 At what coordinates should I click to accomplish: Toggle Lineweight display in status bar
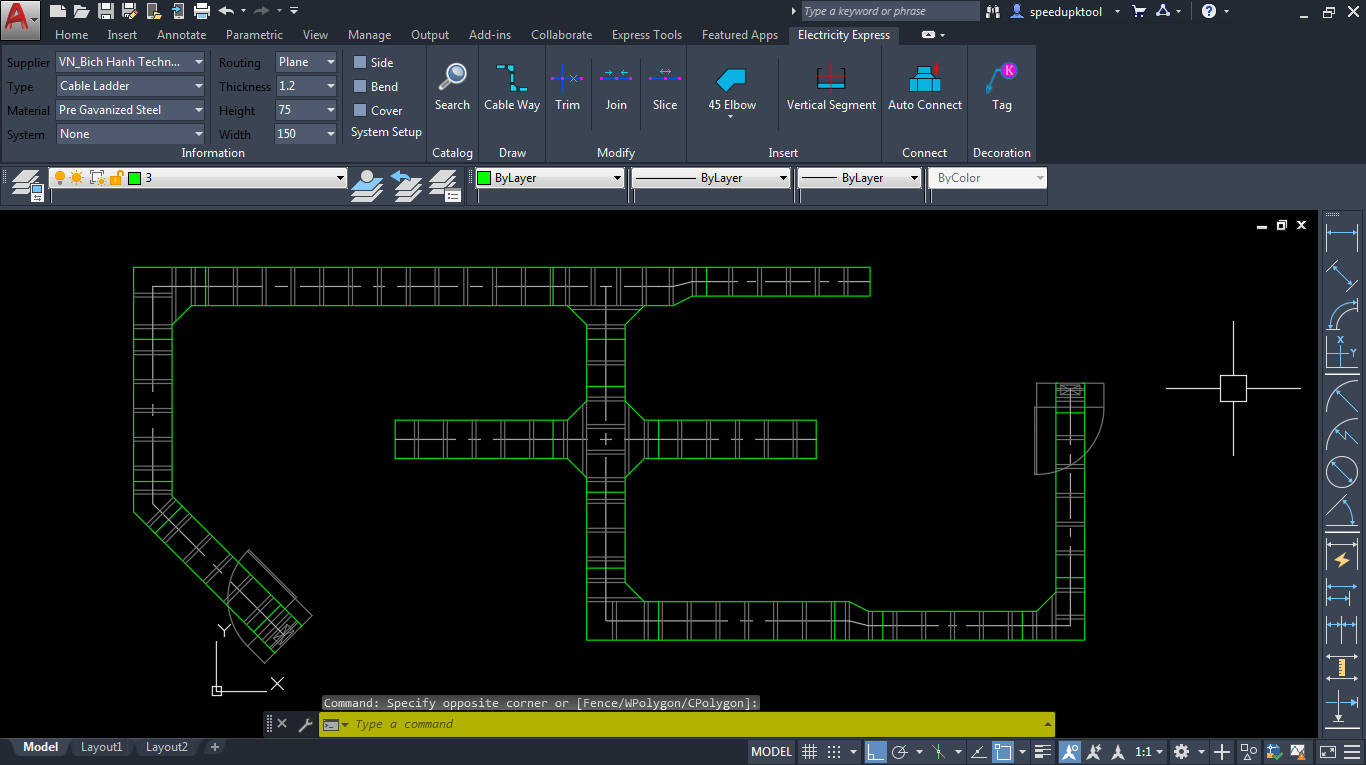(x=1042, y=752)
